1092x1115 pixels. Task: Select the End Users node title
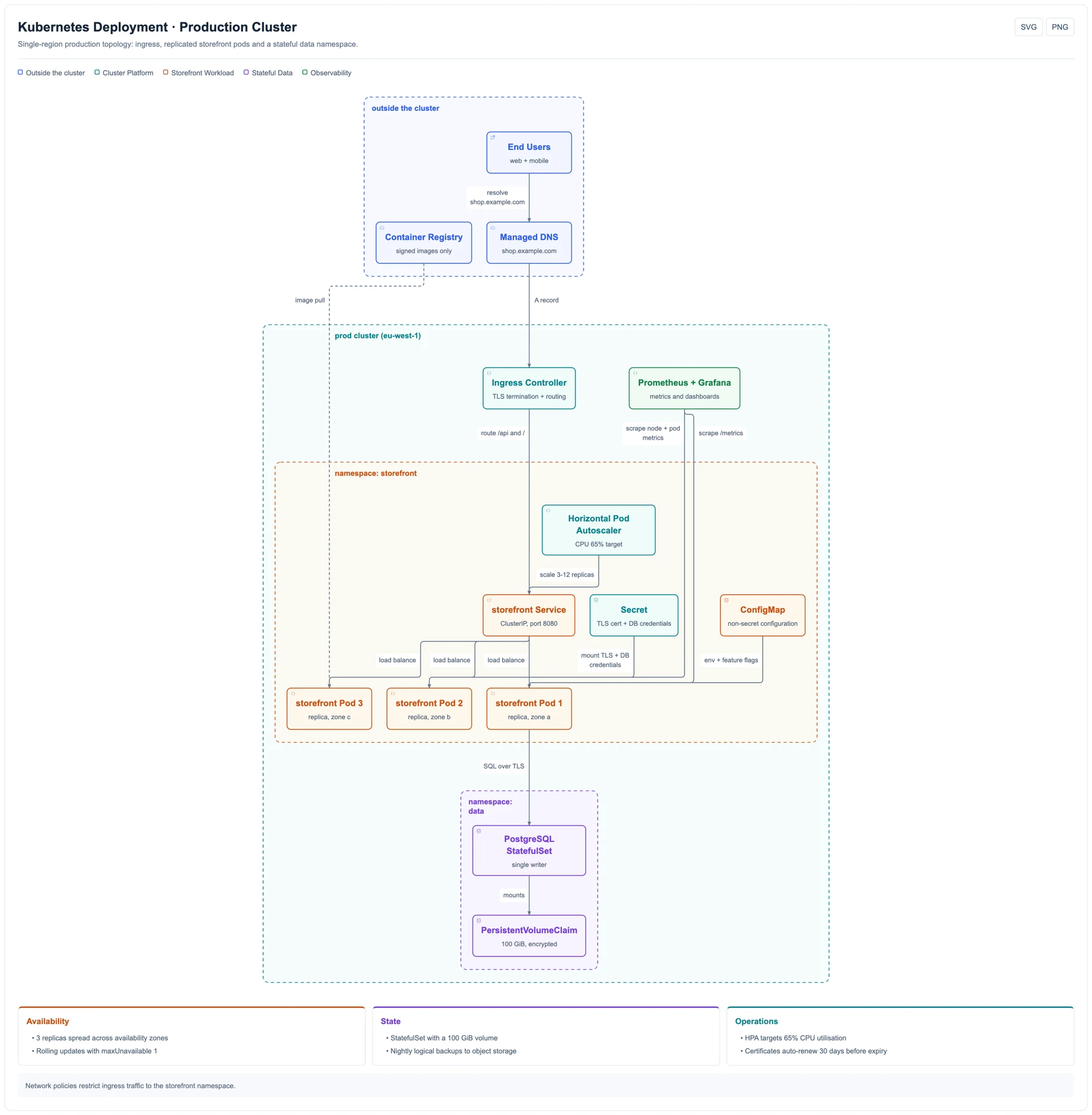point(529,147)
